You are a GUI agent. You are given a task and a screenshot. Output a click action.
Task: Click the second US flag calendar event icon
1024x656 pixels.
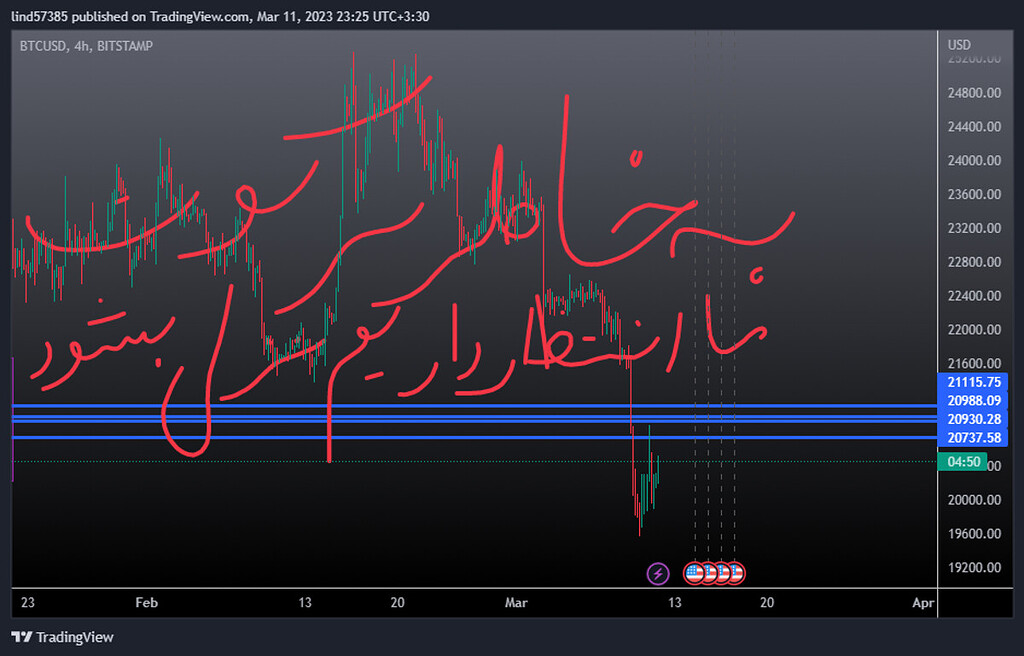708,573
